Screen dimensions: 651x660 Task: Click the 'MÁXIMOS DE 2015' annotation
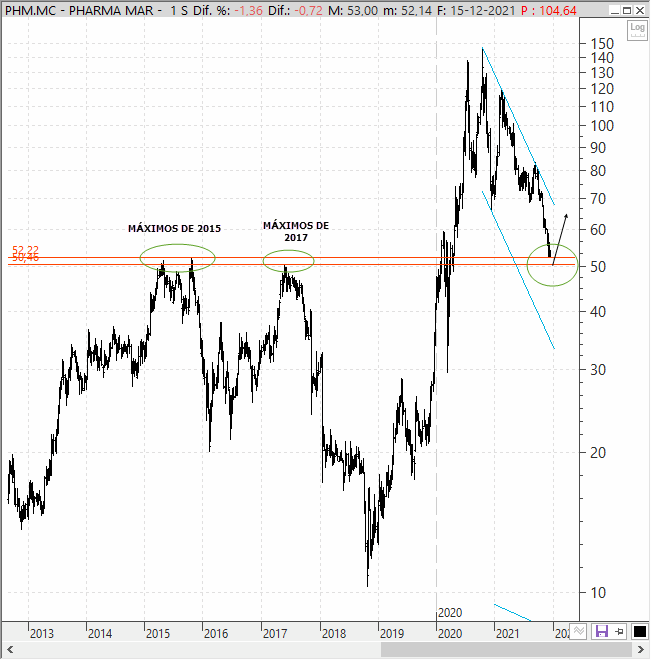click(174, 229)
